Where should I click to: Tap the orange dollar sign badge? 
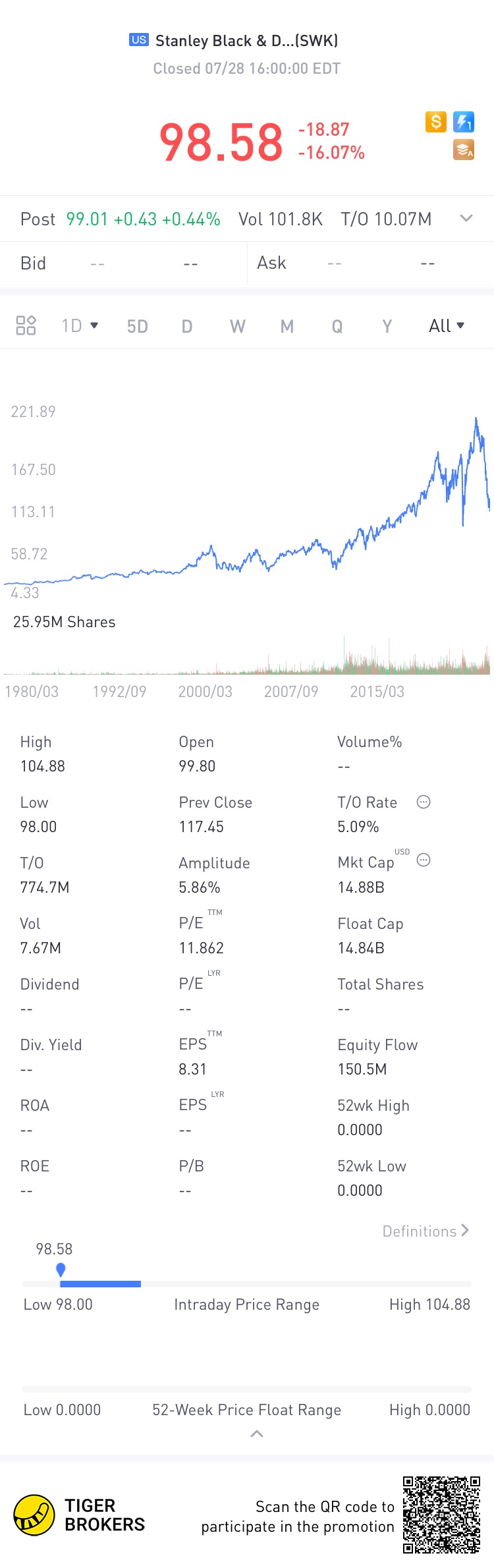click(x=436, y=122)
